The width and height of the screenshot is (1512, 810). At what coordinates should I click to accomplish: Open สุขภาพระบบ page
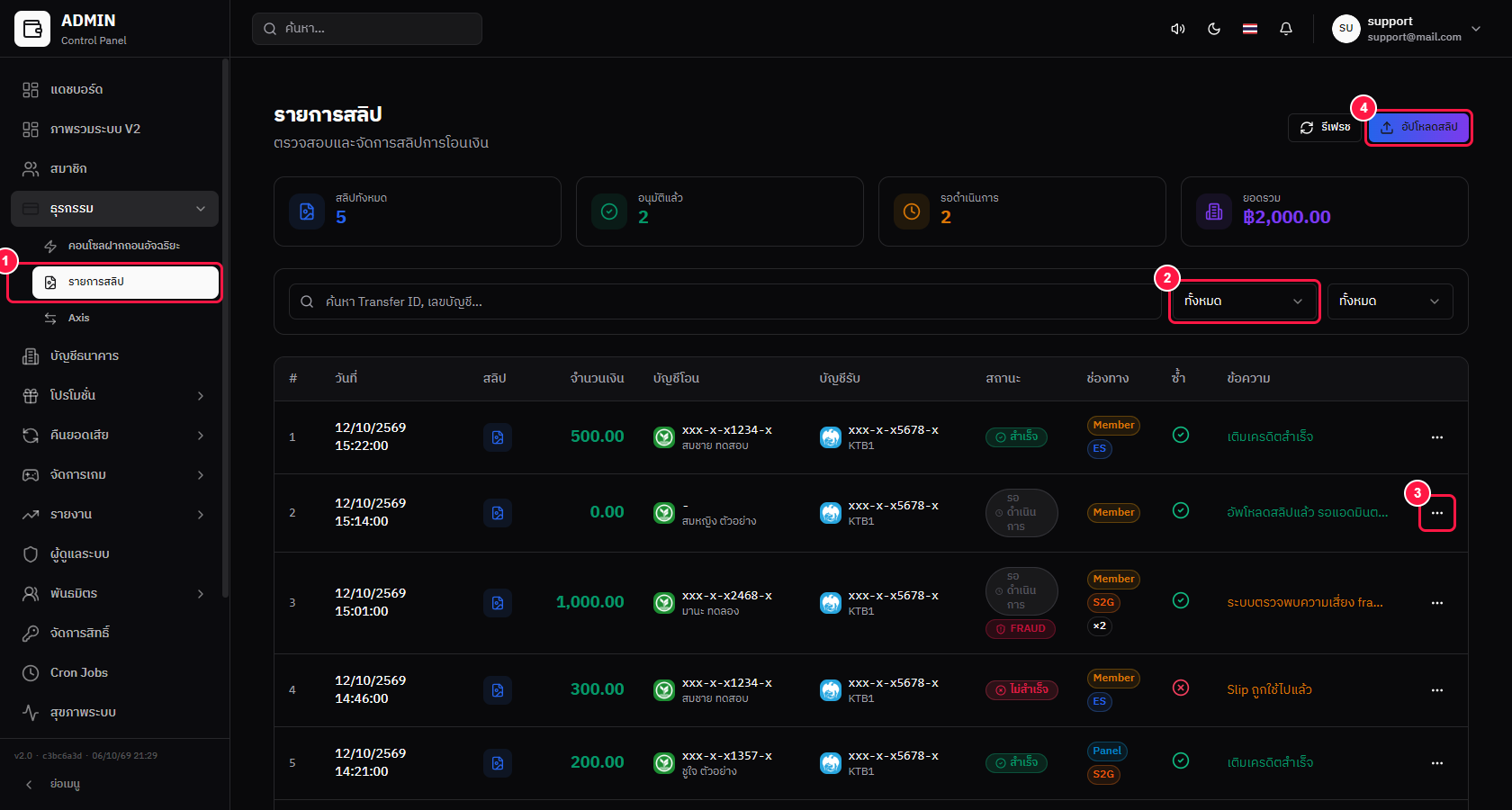(x=115, y=713)
